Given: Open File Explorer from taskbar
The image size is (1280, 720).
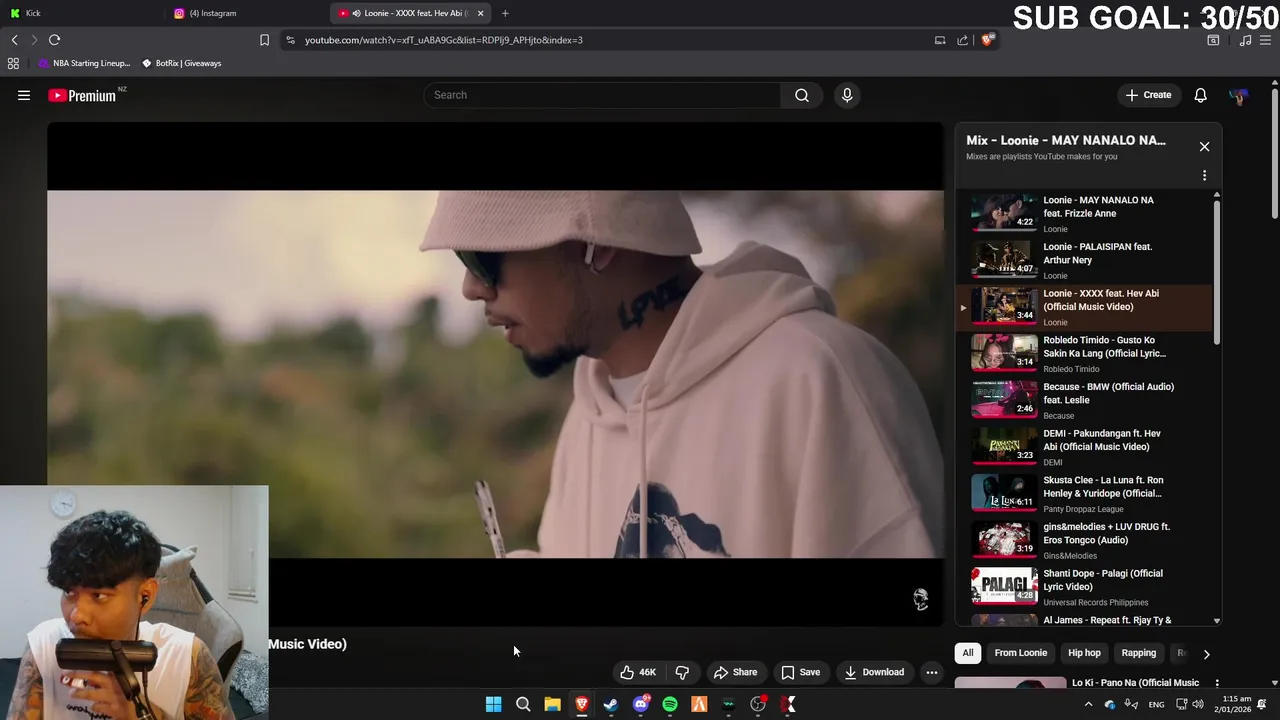Looking at the screenshot, I should [x=552, y=705].
